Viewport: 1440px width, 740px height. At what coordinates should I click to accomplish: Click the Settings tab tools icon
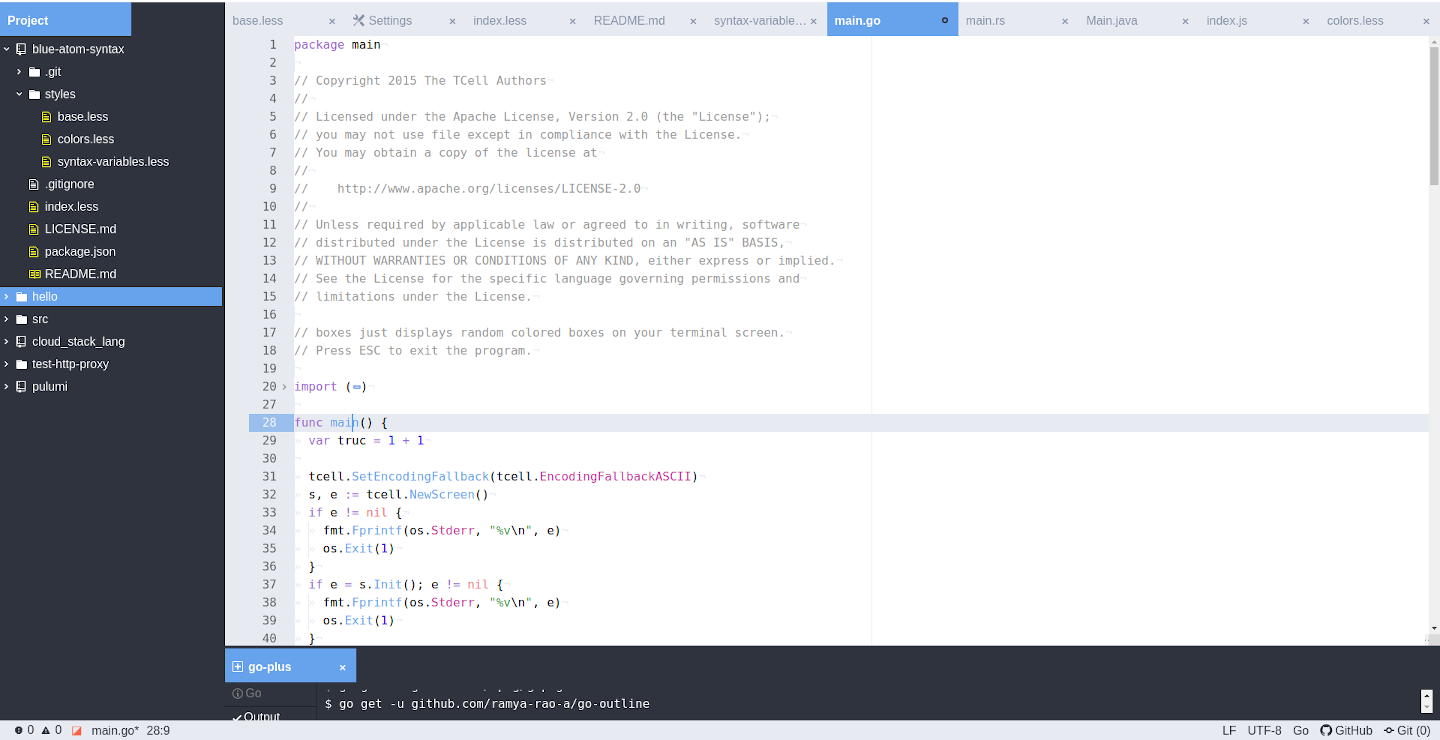(x=359, y=20)
